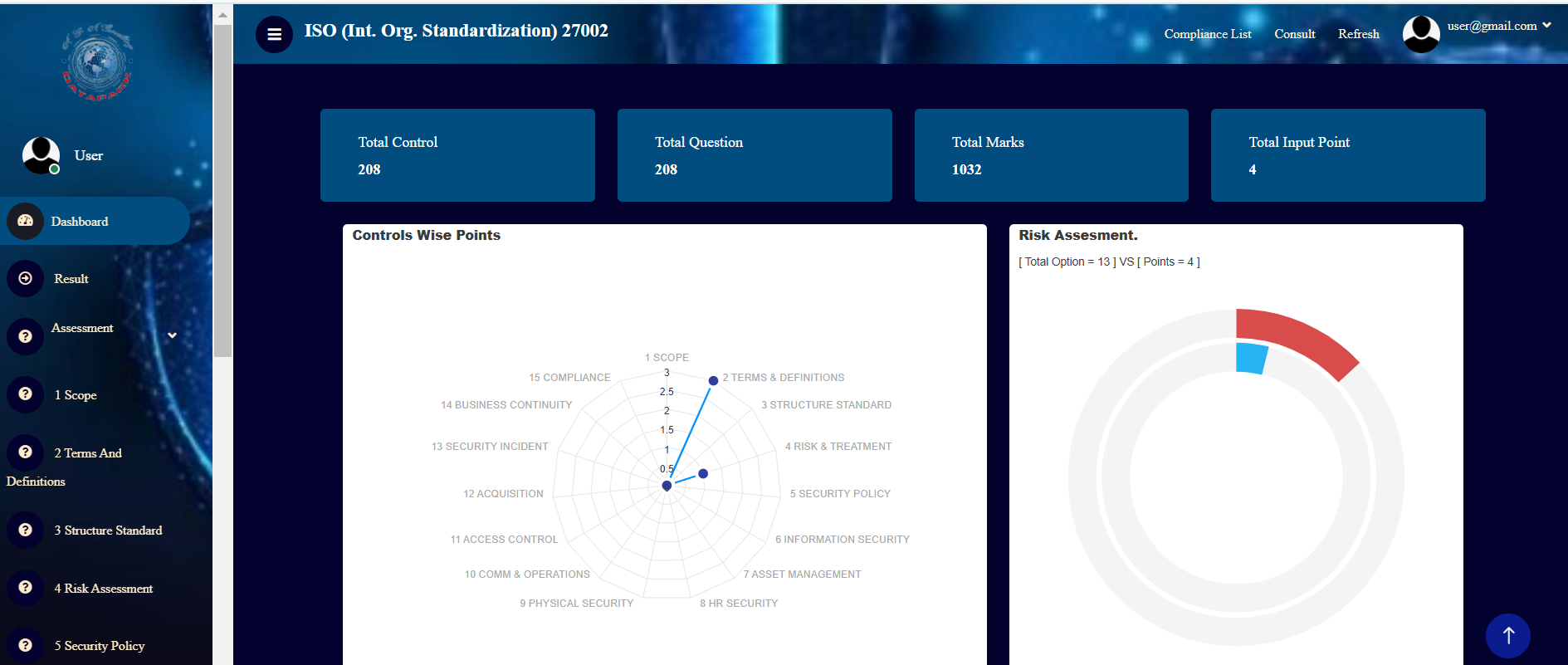The height and width of the screenshot is (665, 1568).
Task: Click the 9 PHYSICAL SECURITY radar label
Action: [x=576, y=604]
